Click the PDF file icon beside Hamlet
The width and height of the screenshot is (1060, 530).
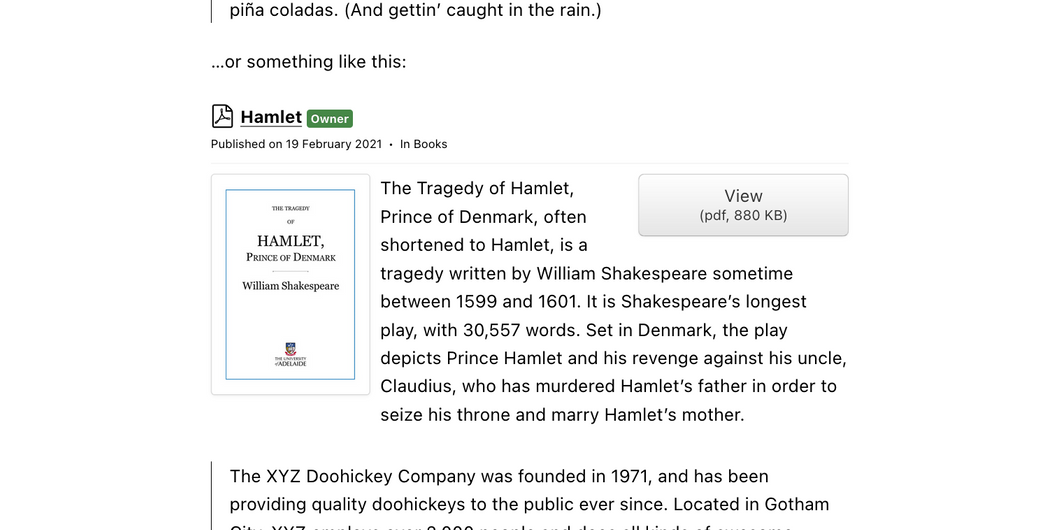click(x=222, y=116)
